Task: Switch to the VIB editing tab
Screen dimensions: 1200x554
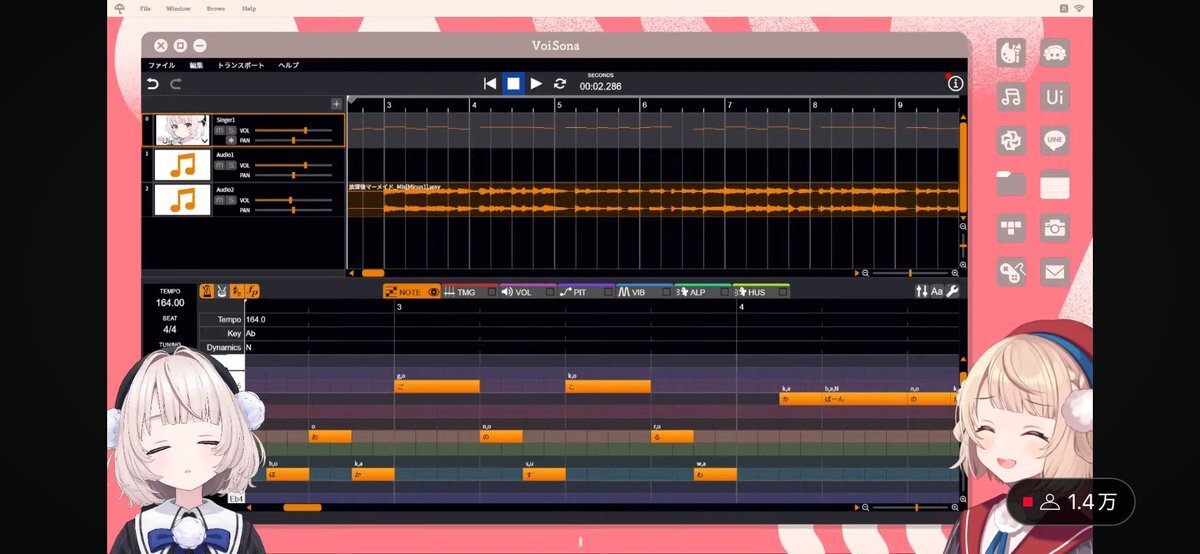Action: coord(635,292)
